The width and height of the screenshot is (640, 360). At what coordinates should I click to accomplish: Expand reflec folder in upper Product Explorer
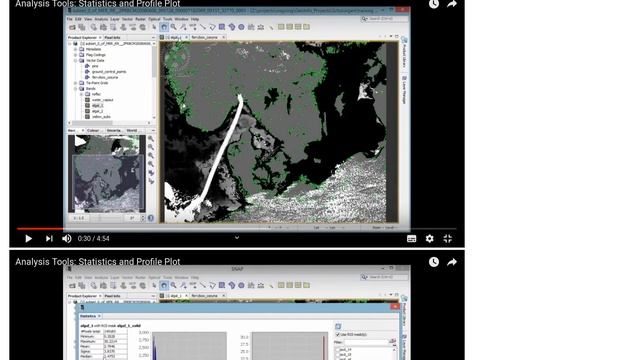(81, 94)
